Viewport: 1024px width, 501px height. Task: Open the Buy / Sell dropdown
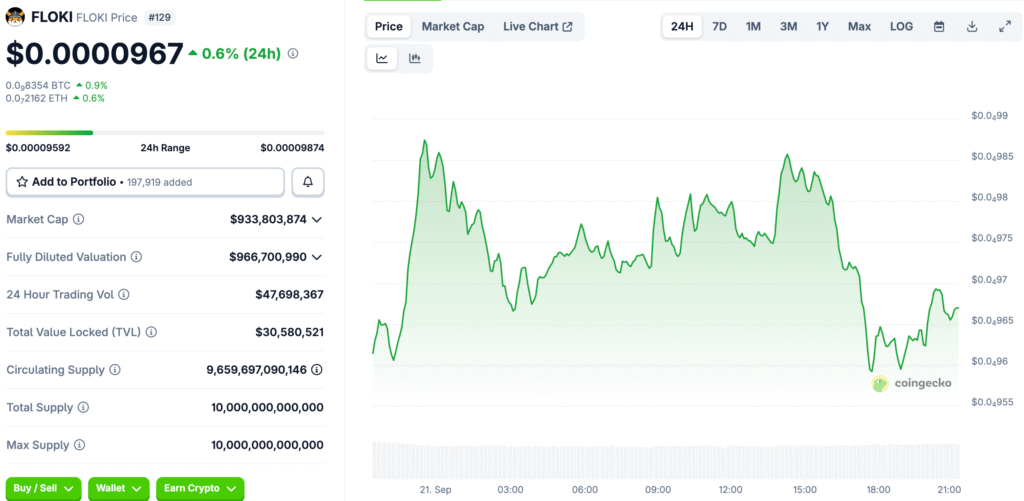pyautogui.click(x=44, y=488)
